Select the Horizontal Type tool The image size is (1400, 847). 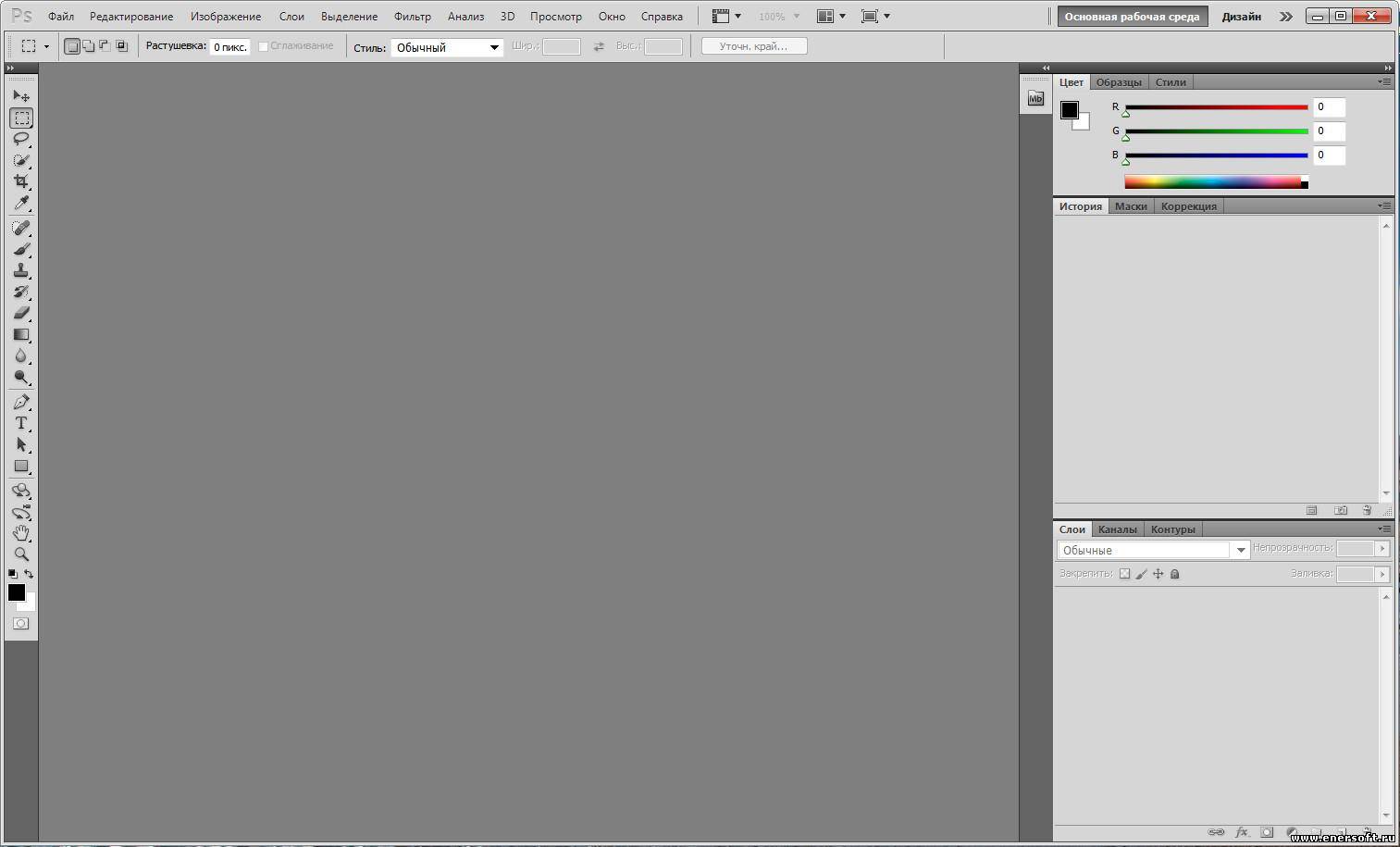click(21, 423)
